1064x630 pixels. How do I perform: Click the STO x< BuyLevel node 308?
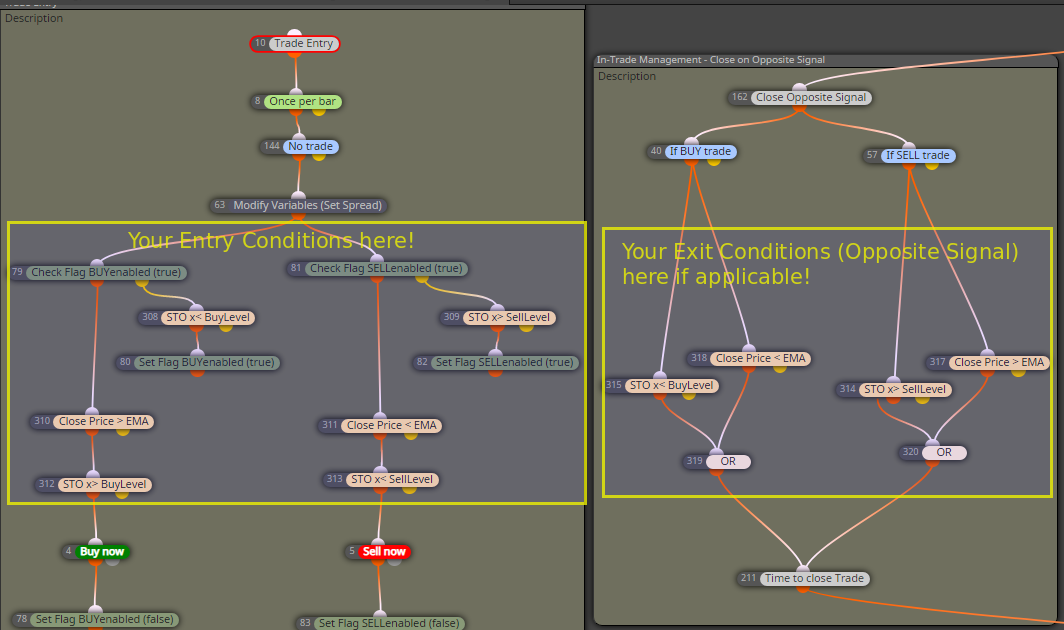pos(197,317)
